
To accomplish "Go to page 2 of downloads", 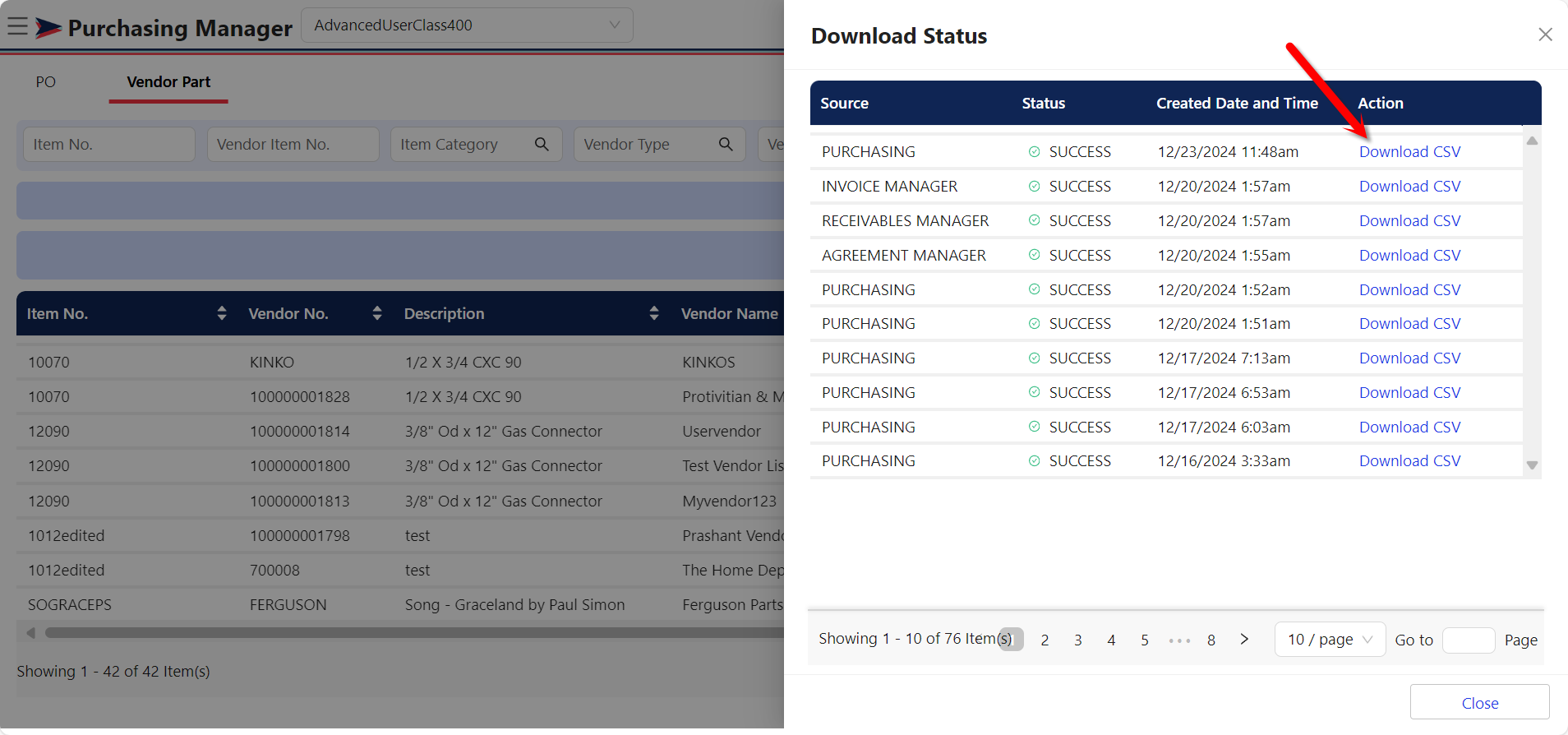I will (1045, 640).
